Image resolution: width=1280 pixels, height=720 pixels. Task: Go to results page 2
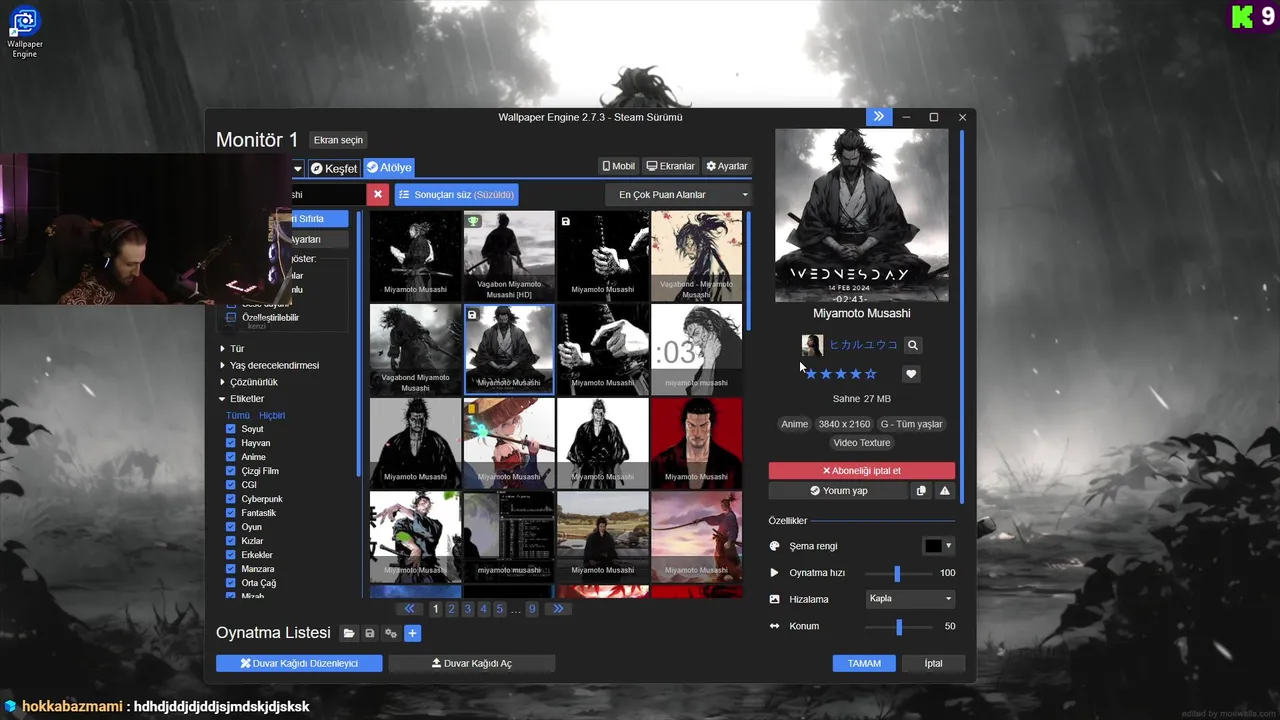(x=451, y=609)
